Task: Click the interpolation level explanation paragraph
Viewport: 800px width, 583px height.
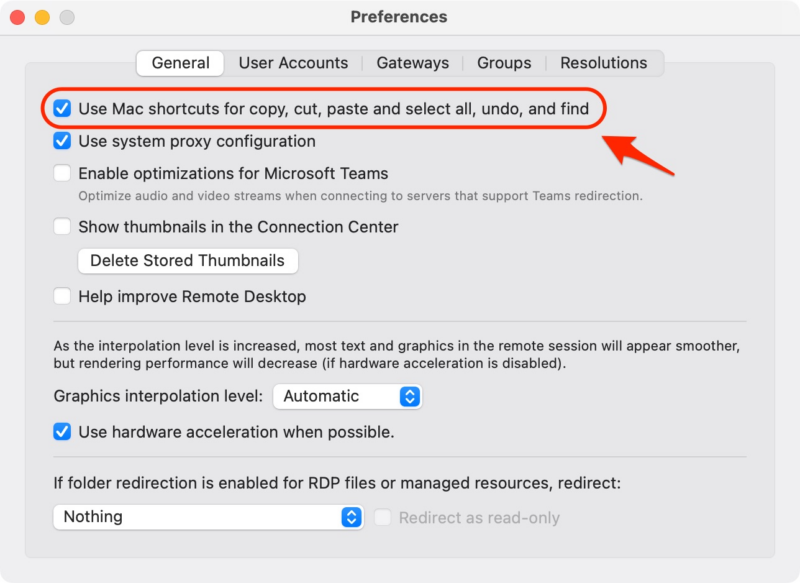Action: 396,354
